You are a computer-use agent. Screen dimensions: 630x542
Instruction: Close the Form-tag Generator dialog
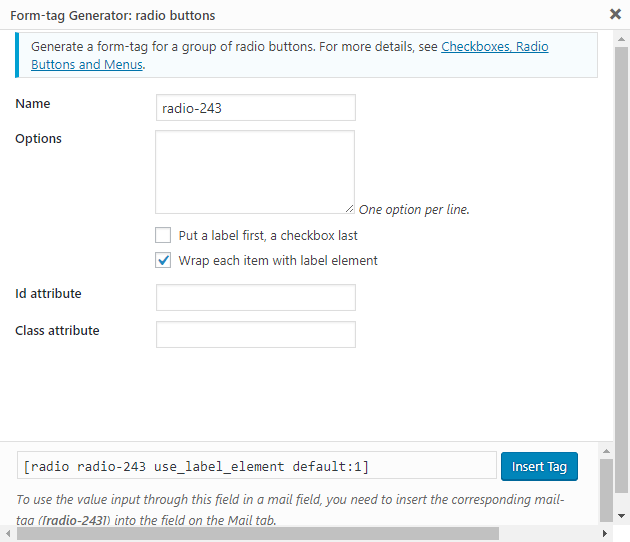(x=616, y=15)
